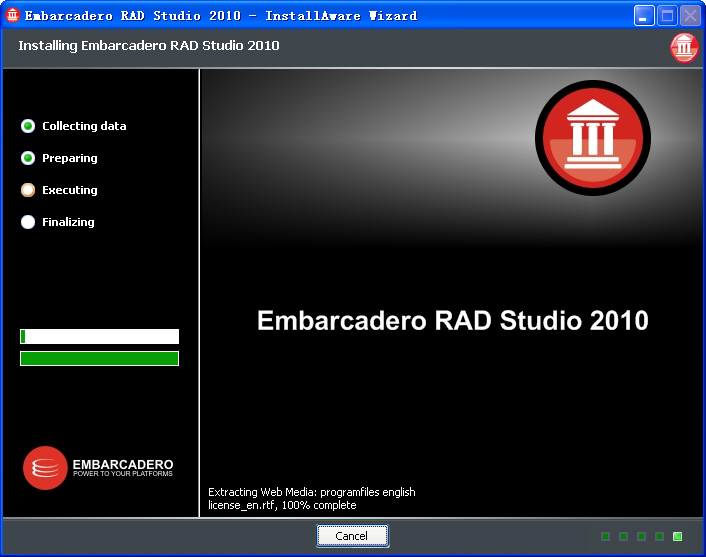Click the 'Finalizing' label

point(68,222)
